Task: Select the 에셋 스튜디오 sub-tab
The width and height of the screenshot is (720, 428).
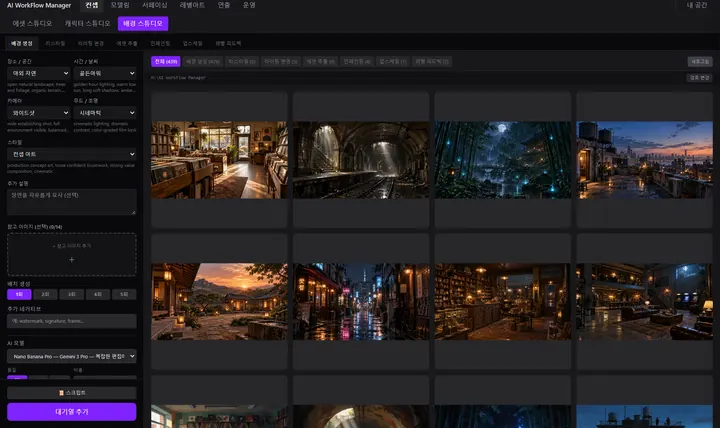Action: click(x=32, y=23)
